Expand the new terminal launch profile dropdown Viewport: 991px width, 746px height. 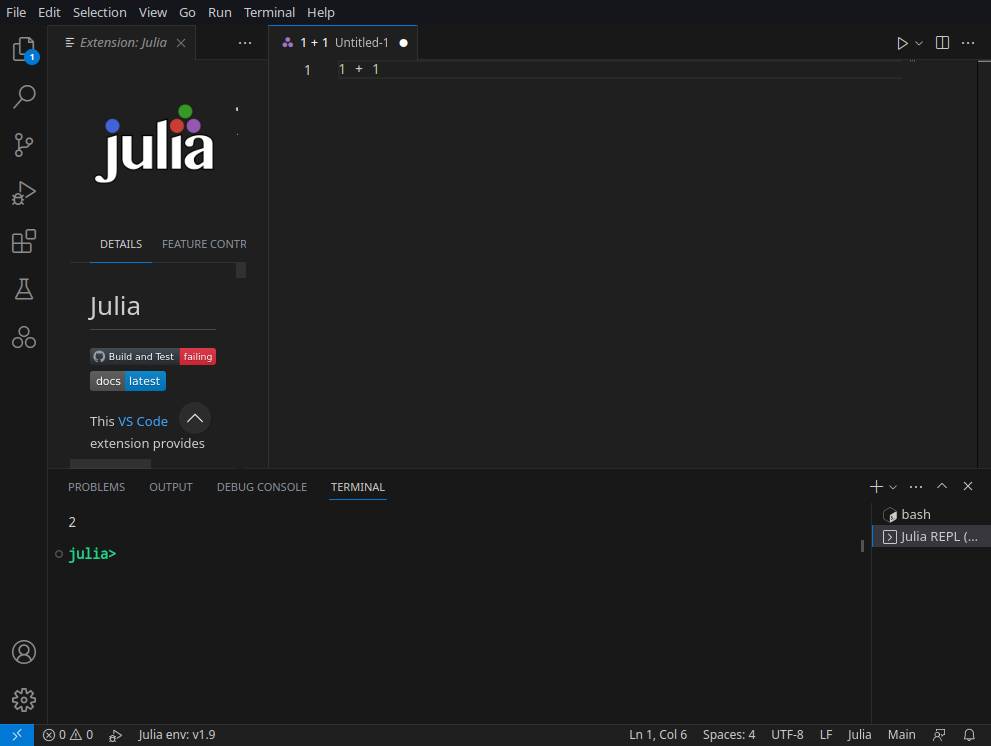pos(894,487)
